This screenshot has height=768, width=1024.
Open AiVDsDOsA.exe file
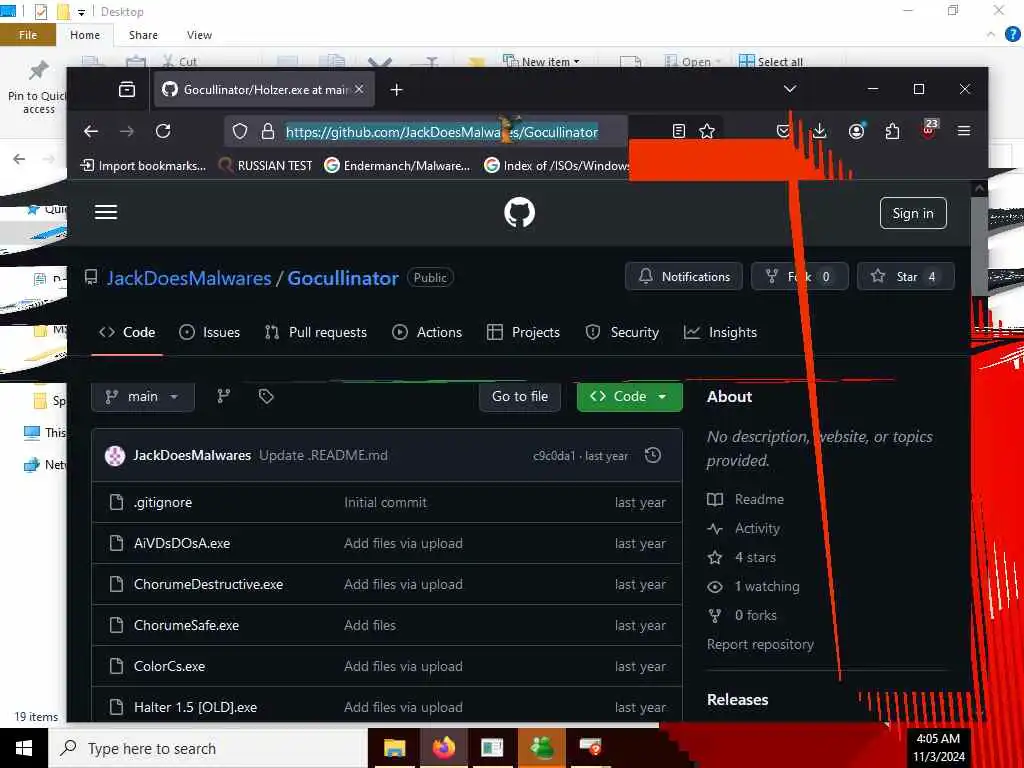[x=182, y=543]
